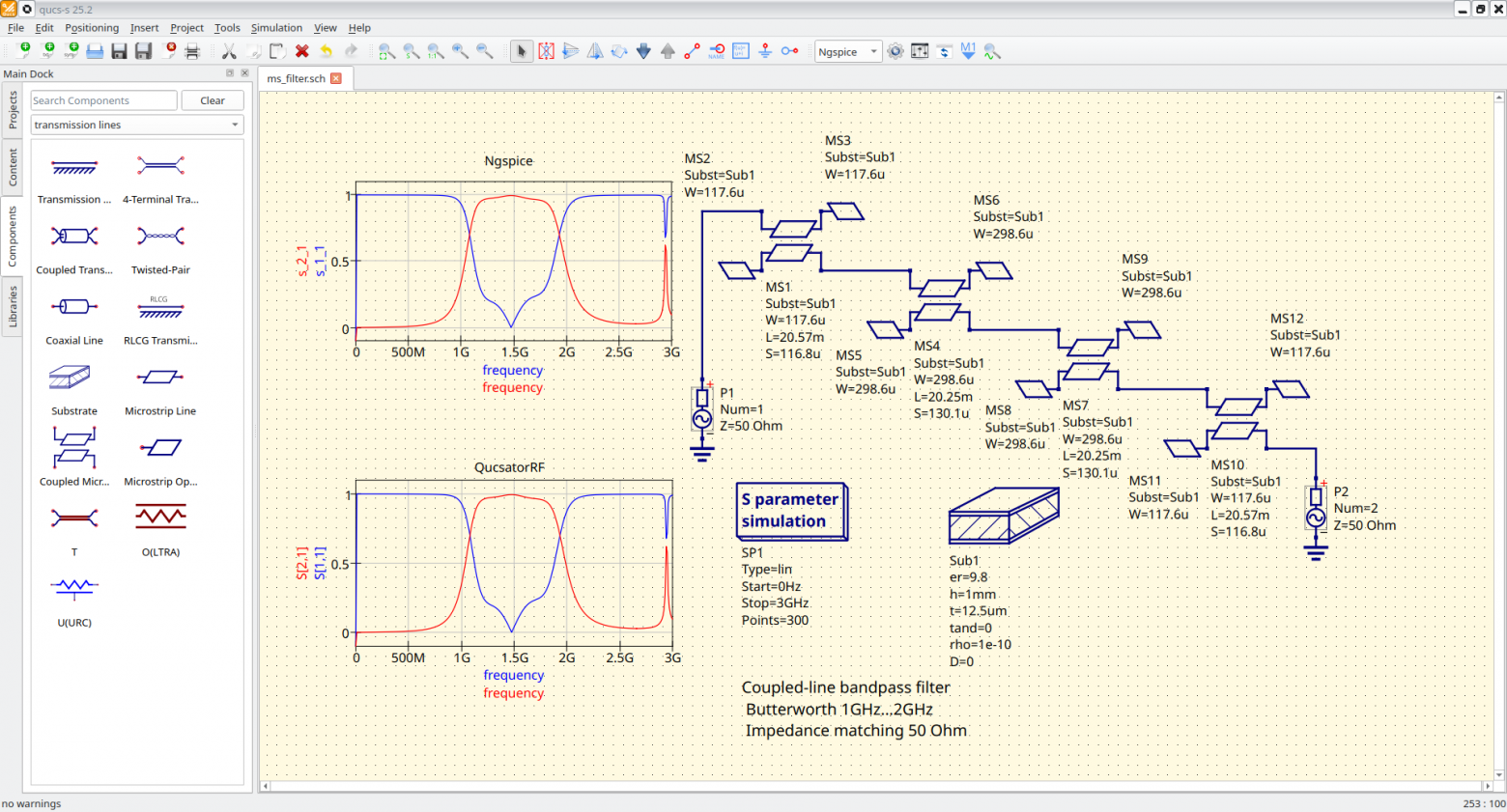This screenshot has width=1507, height=812.
Task: Insert a port symbol
Action: tap(789, 51)
